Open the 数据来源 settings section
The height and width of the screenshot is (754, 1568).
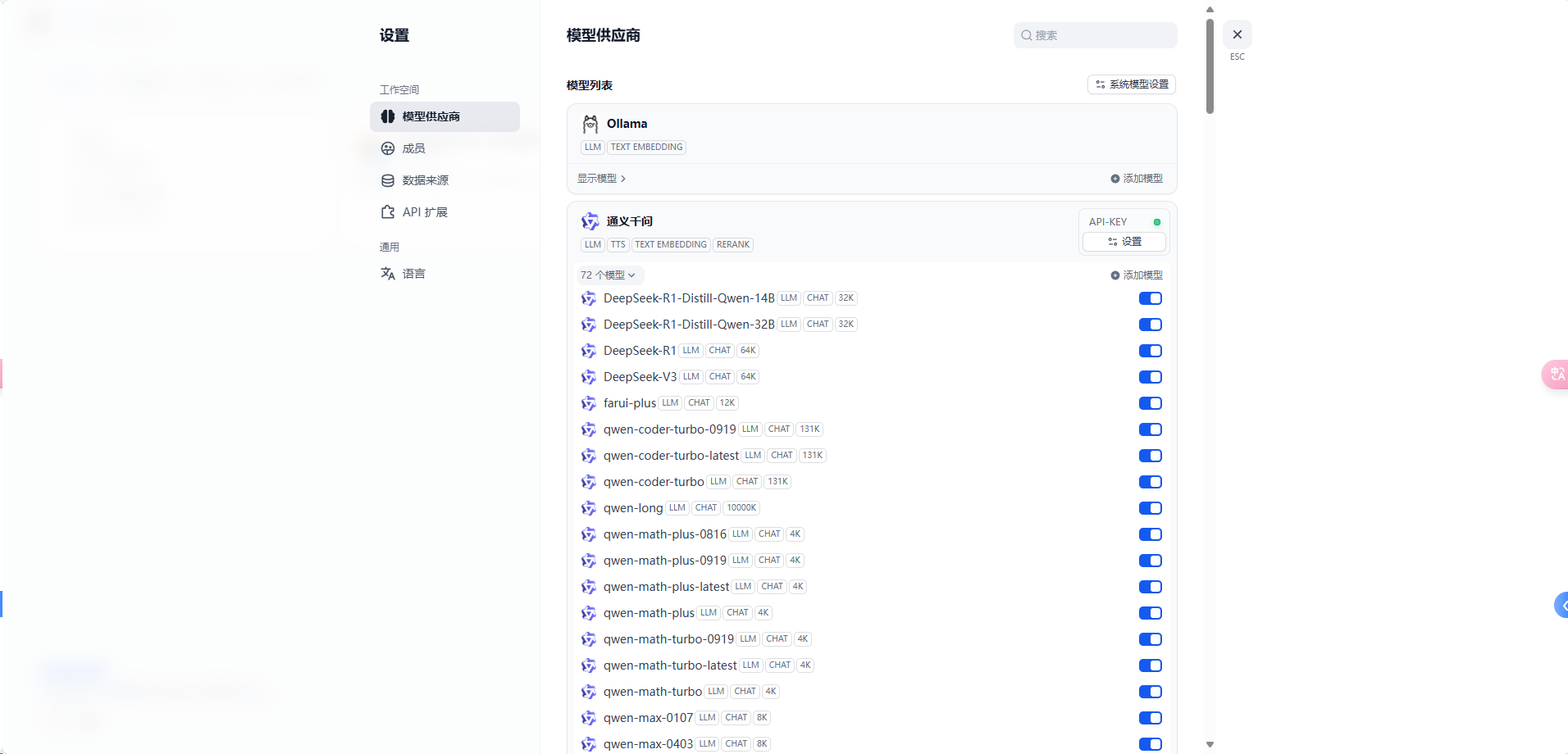pos(444,180)
